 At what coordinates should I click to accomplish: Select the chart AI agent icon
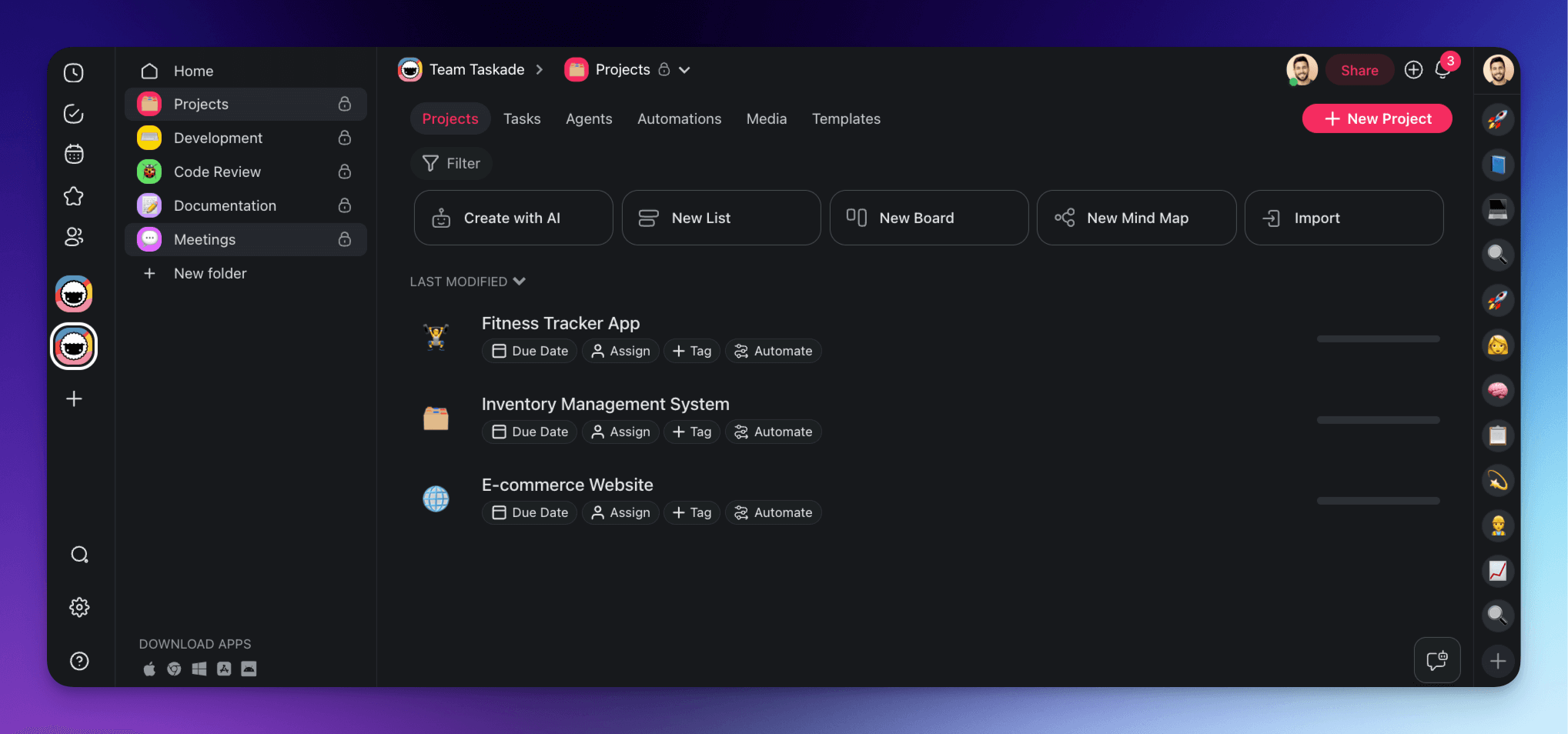(x=1498, y=571)
